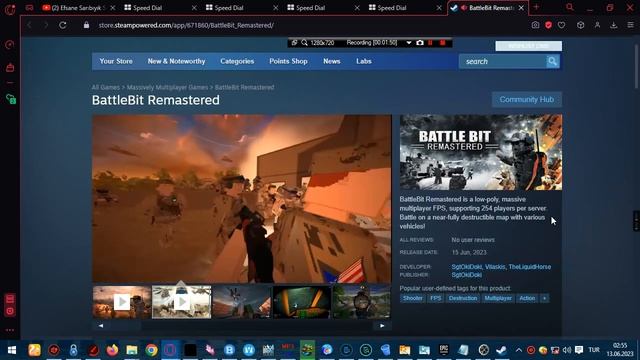The image size is (640, 360).
Task: Select the FPS tag
Action: [436, 298]
